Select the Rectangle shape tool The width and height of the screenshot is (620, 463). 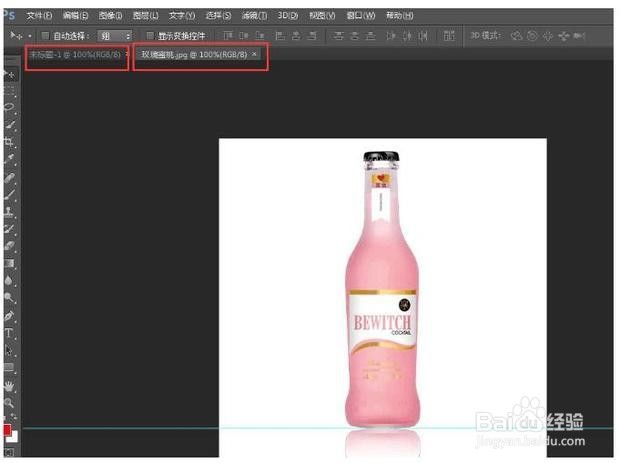(x=9, y=367)
